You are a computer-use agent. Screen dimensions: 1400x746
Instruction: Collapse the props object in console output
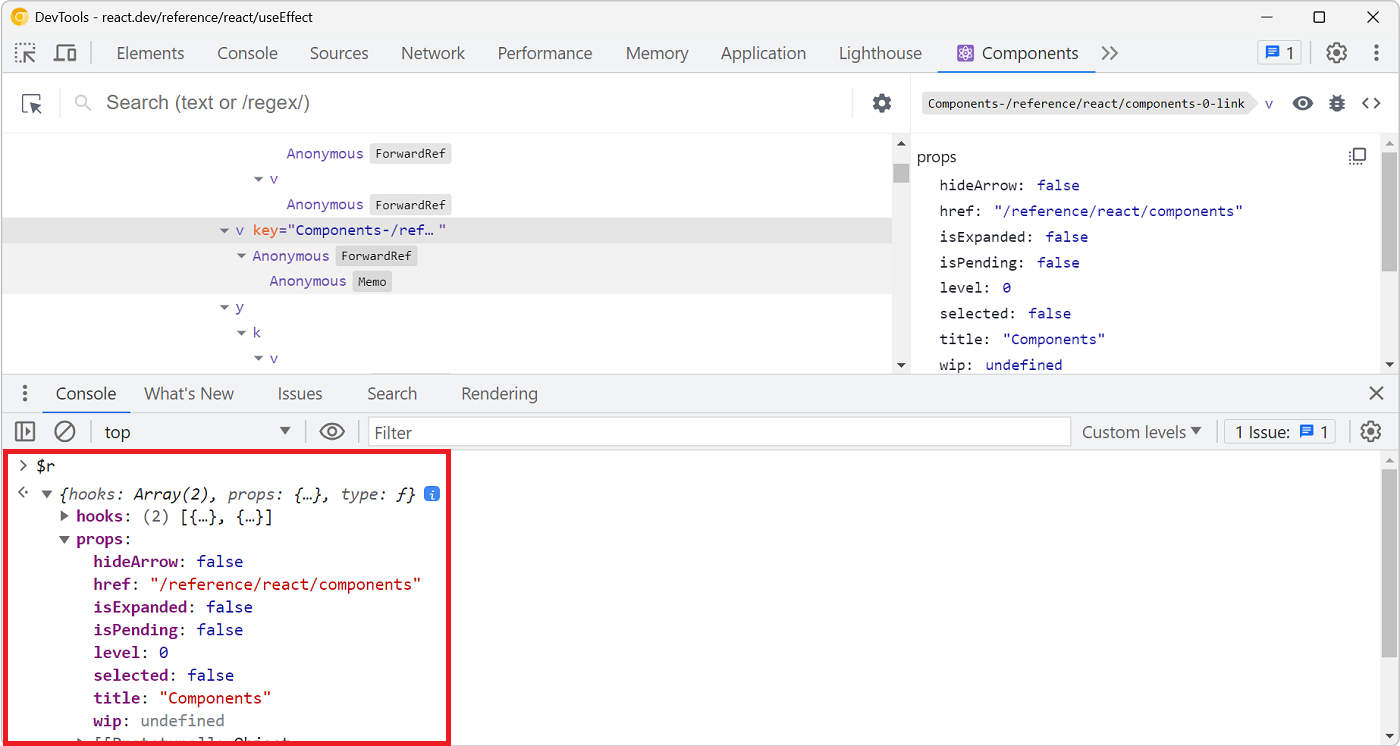(x=65, y=540)
